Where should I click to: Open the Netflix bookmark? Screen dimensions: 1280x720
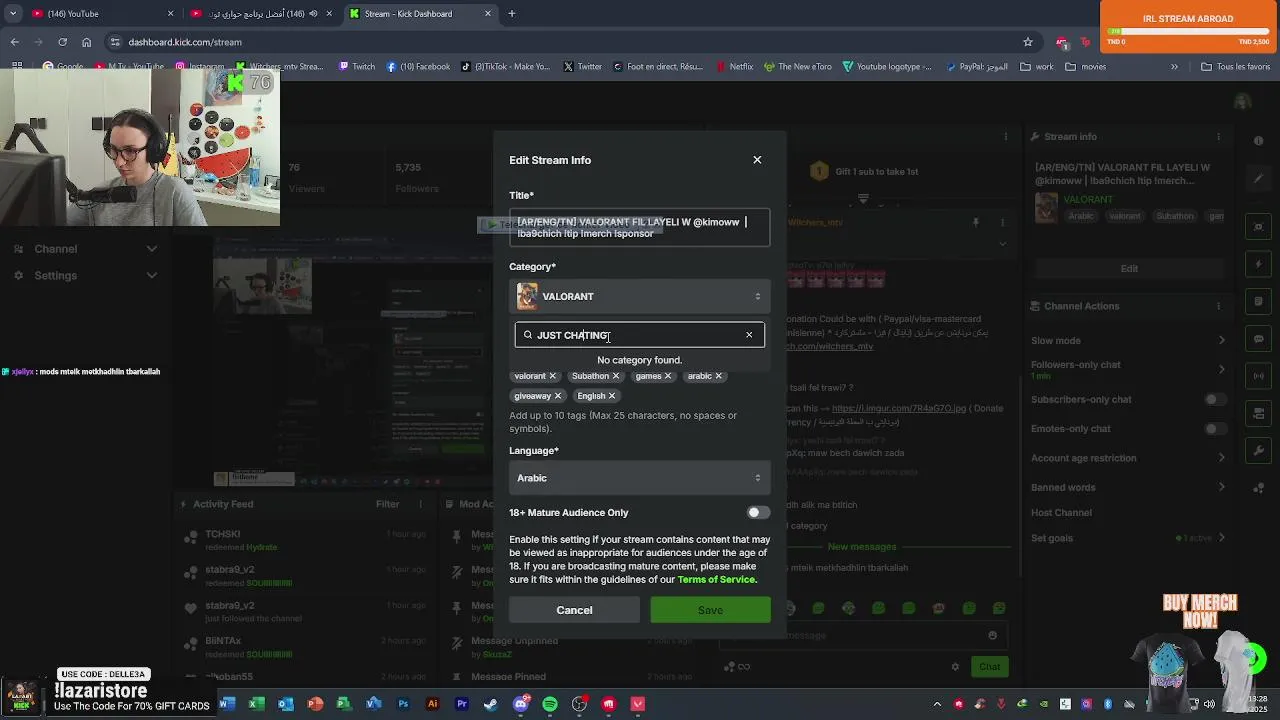pyautogui.click(x=735, y=67)
